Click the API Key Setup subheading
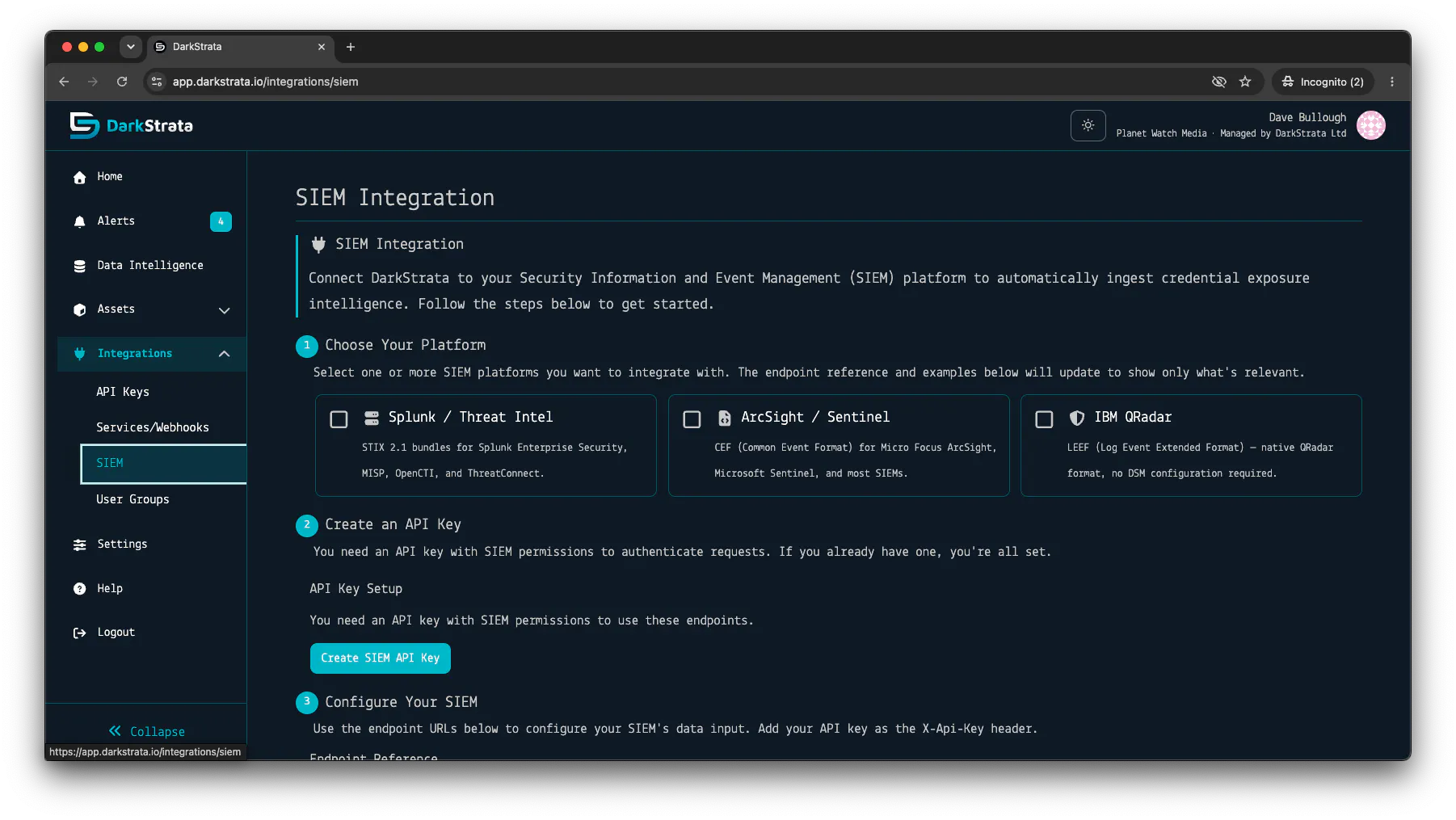The height and width of the screenshot is (820, 1456). click(x=356, y=589)
